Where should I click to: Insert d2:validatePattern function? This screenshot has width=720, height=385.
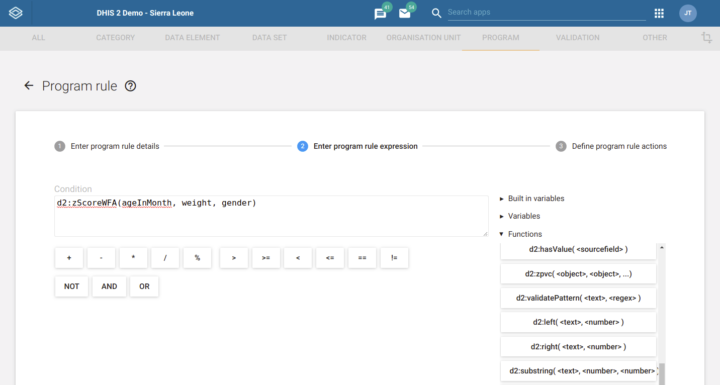(578, 298)
